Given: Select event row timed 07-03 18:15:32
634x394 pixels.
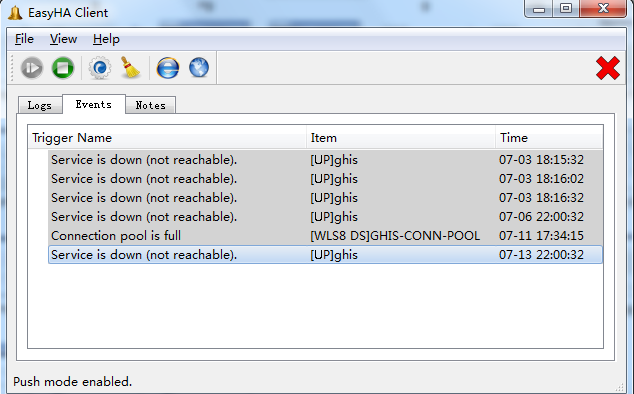Looking at the screenshot, I should [x=325, y=160].
